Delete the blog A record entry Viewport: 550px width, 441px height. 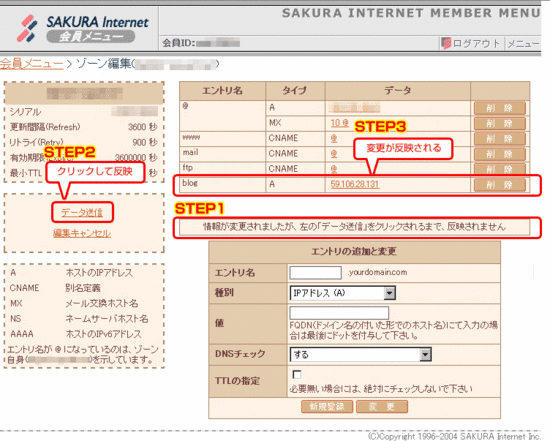pos(499,185)
